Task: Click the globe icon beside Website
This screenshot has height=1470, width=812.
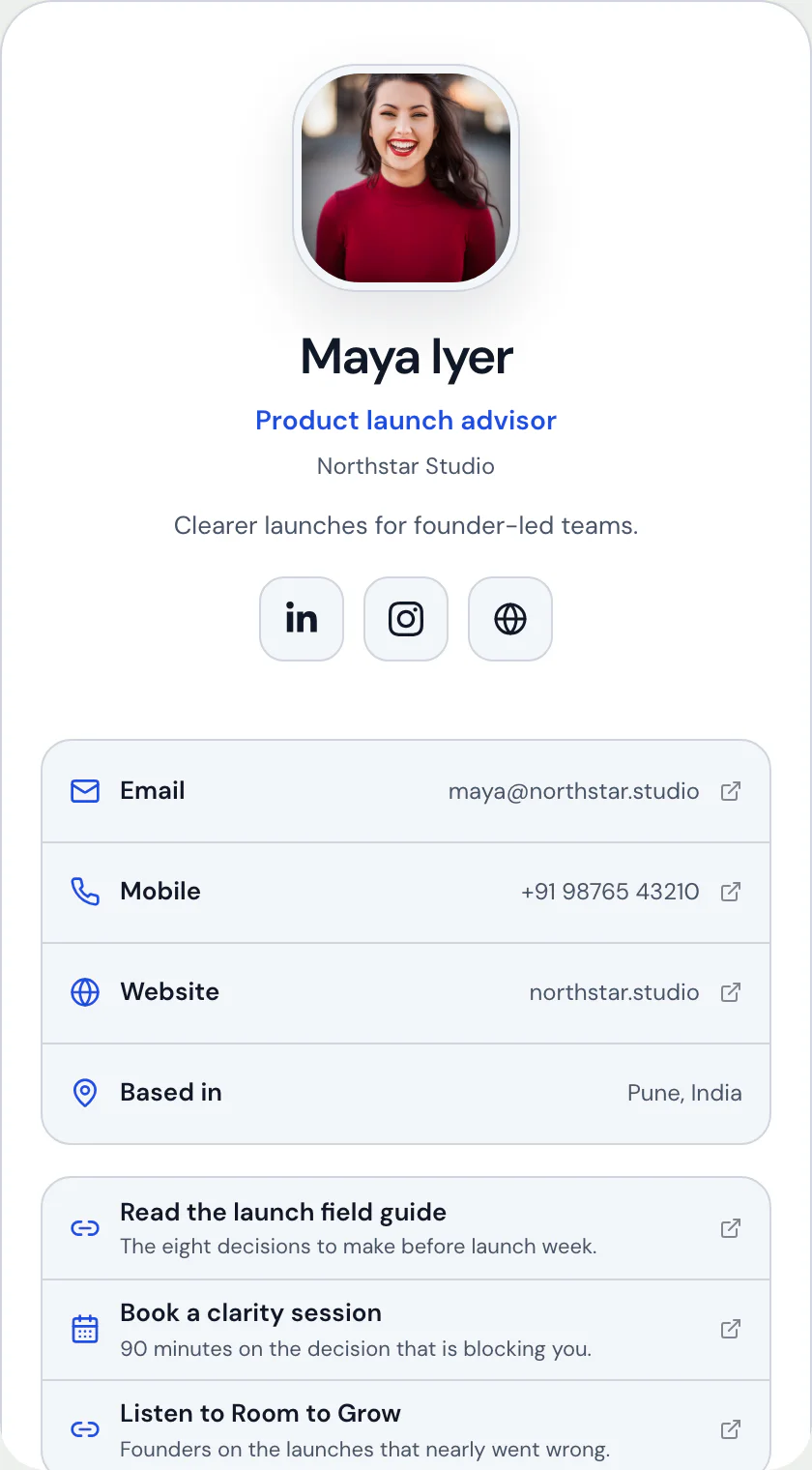Action: 85,992
